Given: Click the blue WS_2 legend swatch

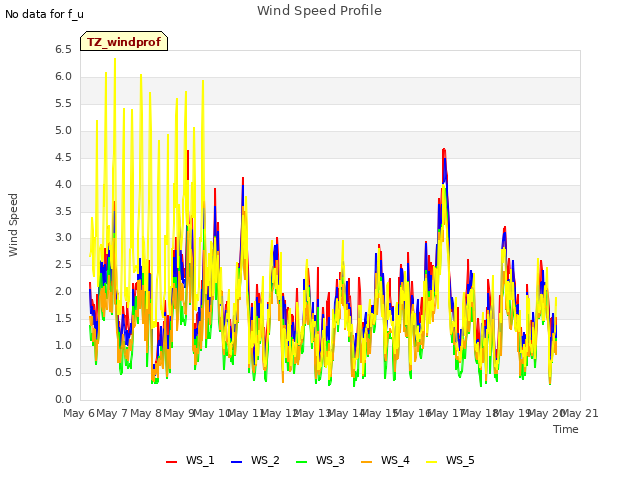Looking at the screenshot, I should pos(236,461).
